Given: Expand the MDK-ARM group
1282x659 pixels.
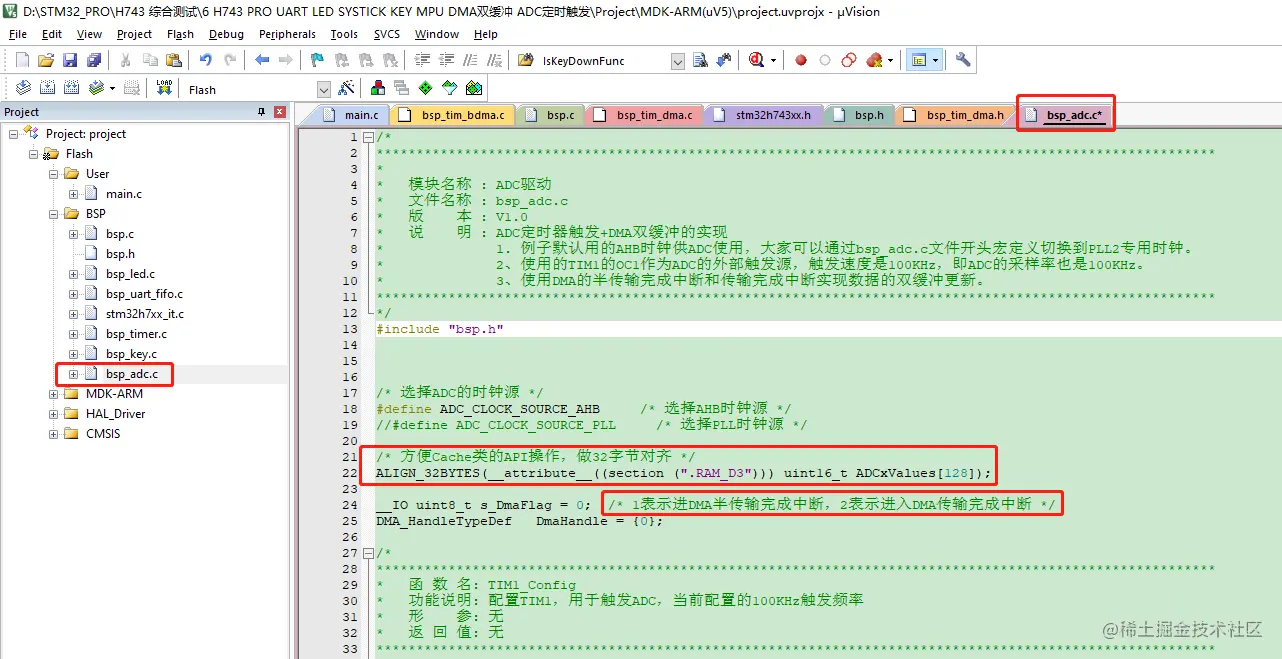Looking at the screenshot, I should point(54,394).
